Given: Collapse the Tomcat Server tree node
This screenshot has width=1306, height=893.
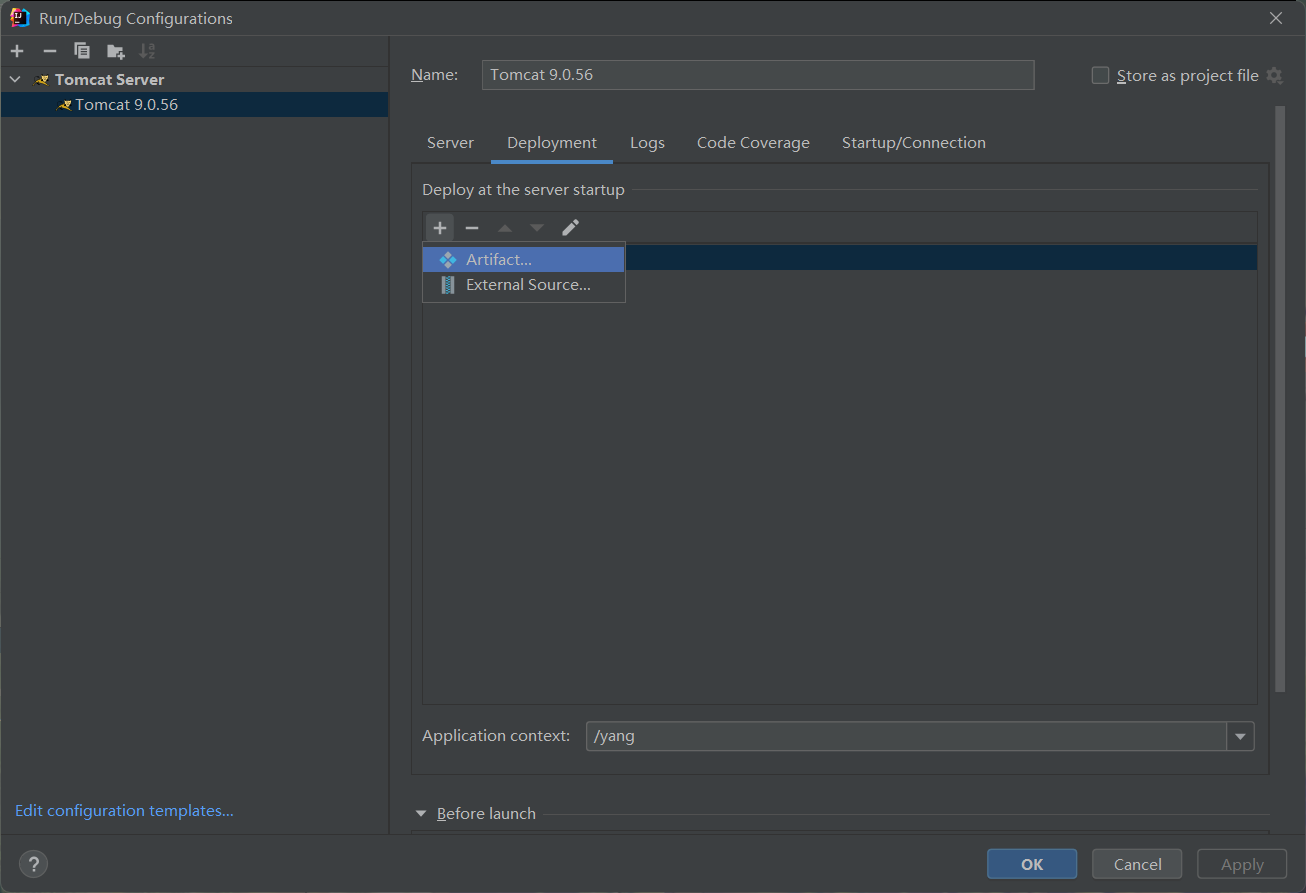Looking at the screenshot, I should pyautogui.click(x=15, y=79).
